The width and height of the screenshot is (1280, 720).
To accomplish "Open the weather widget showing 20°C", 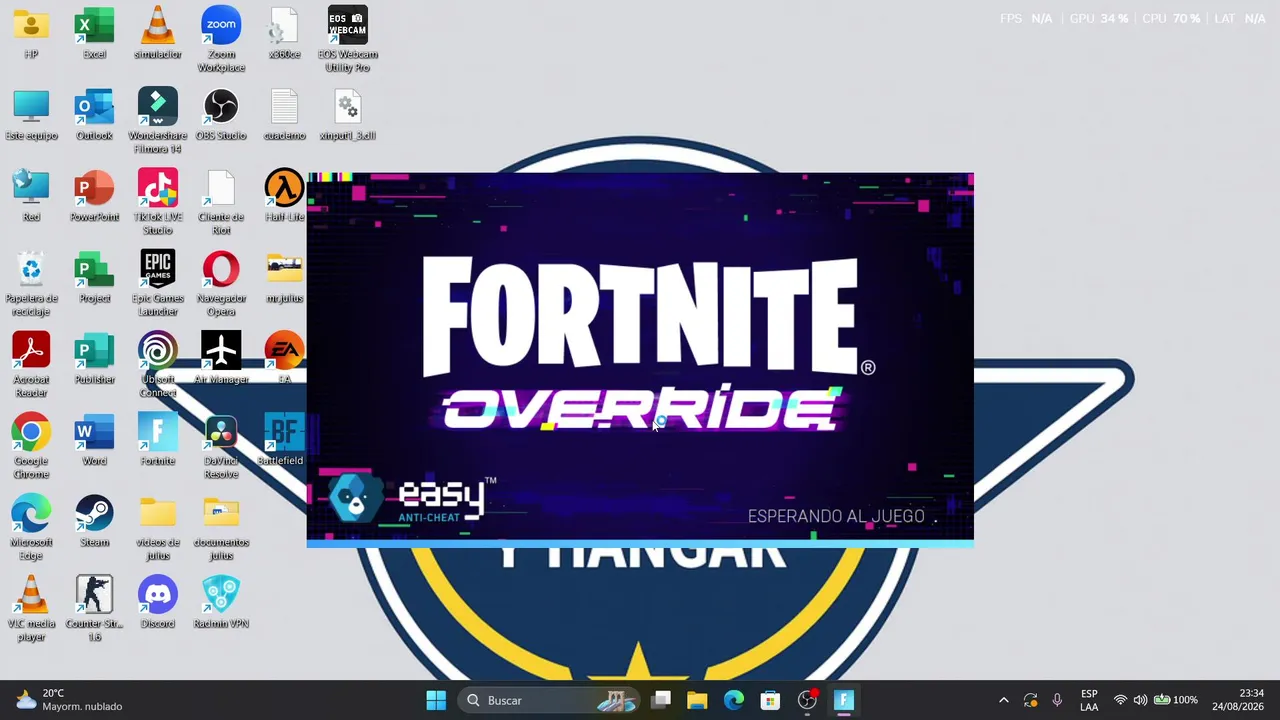I will 70,700.
